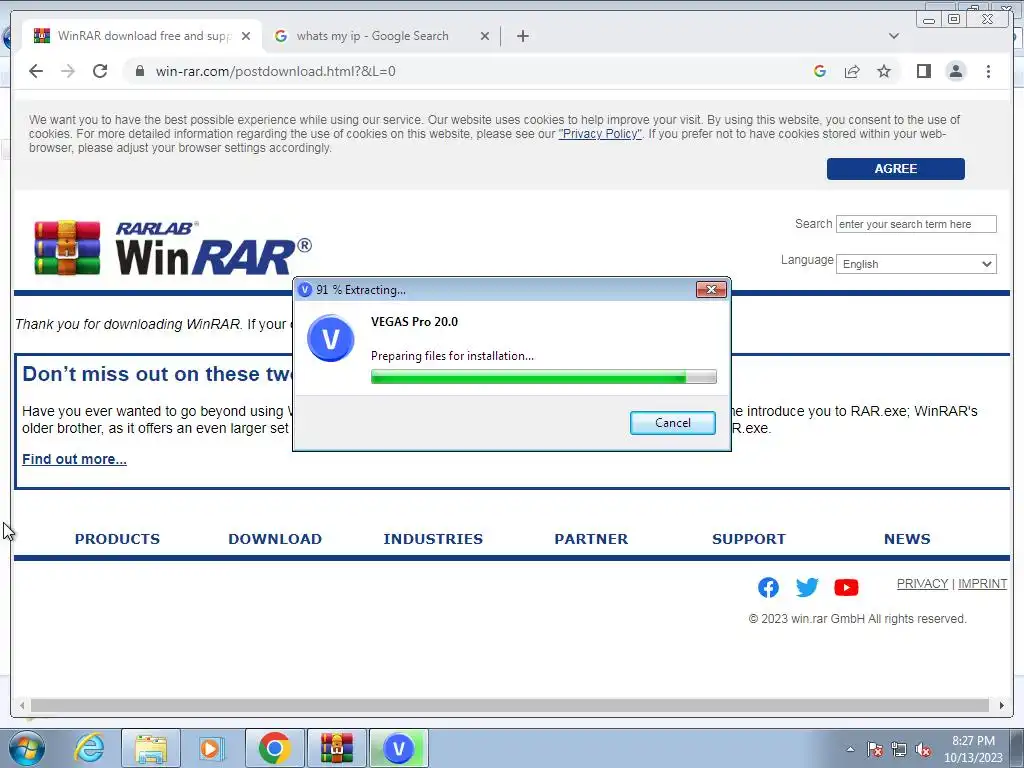Screen dimensions: 1024x768
Task: Open Windows Media Player from taskbar
Action: (x=211, y=748)
